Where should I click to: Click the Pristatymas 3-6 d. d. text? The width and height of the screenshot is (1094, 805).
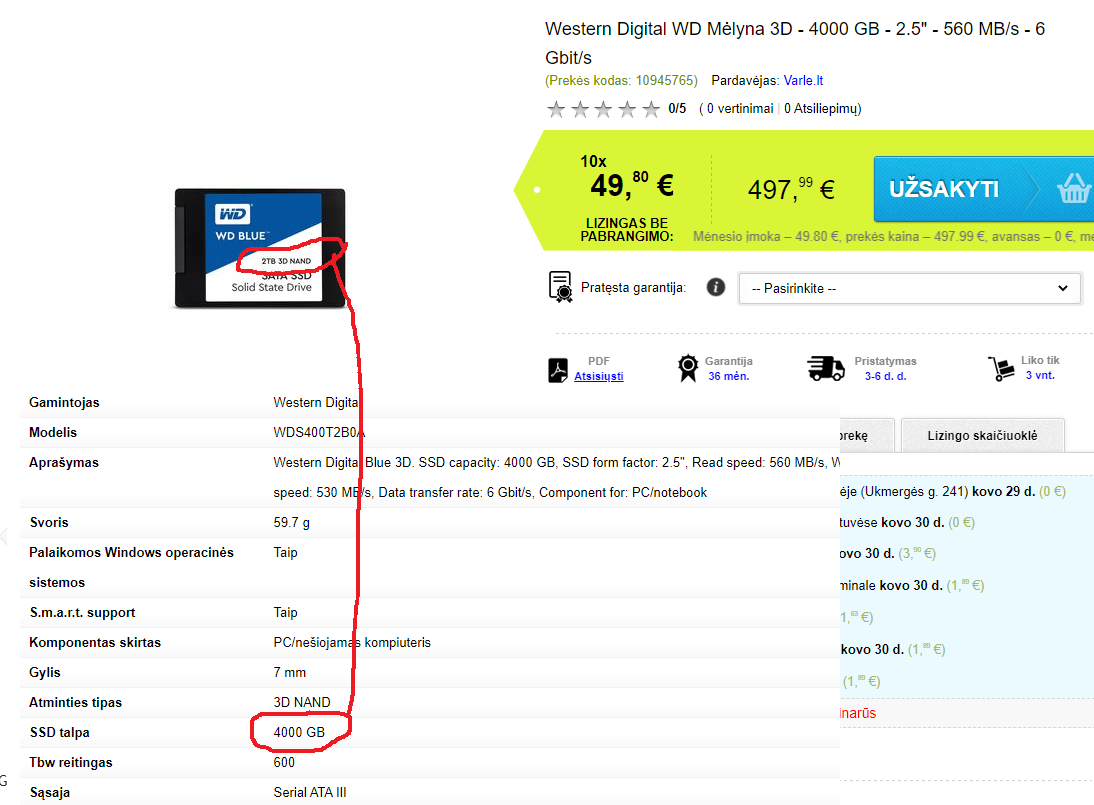(x=885, y=368)
